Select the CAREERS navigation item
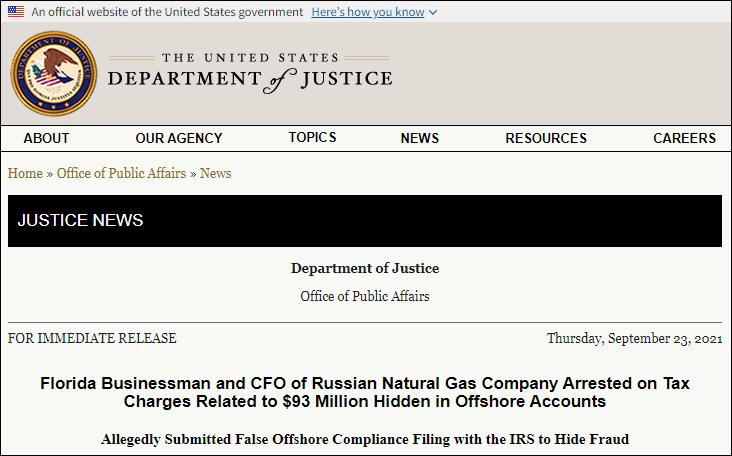This screenshot has height=456, width=732. coord(684,138)
